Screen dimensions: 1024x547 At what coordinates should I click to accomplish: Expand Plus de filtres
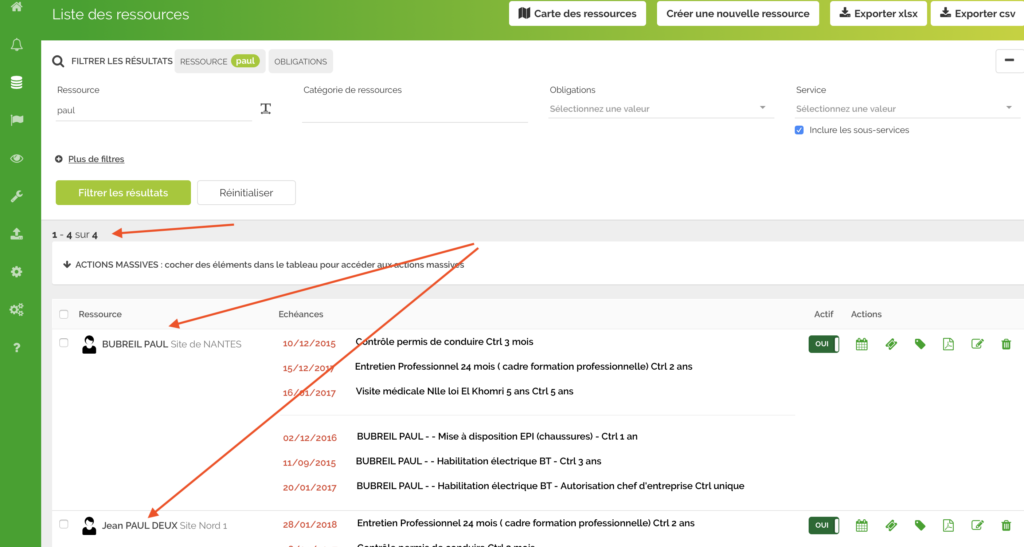(95, 159)
